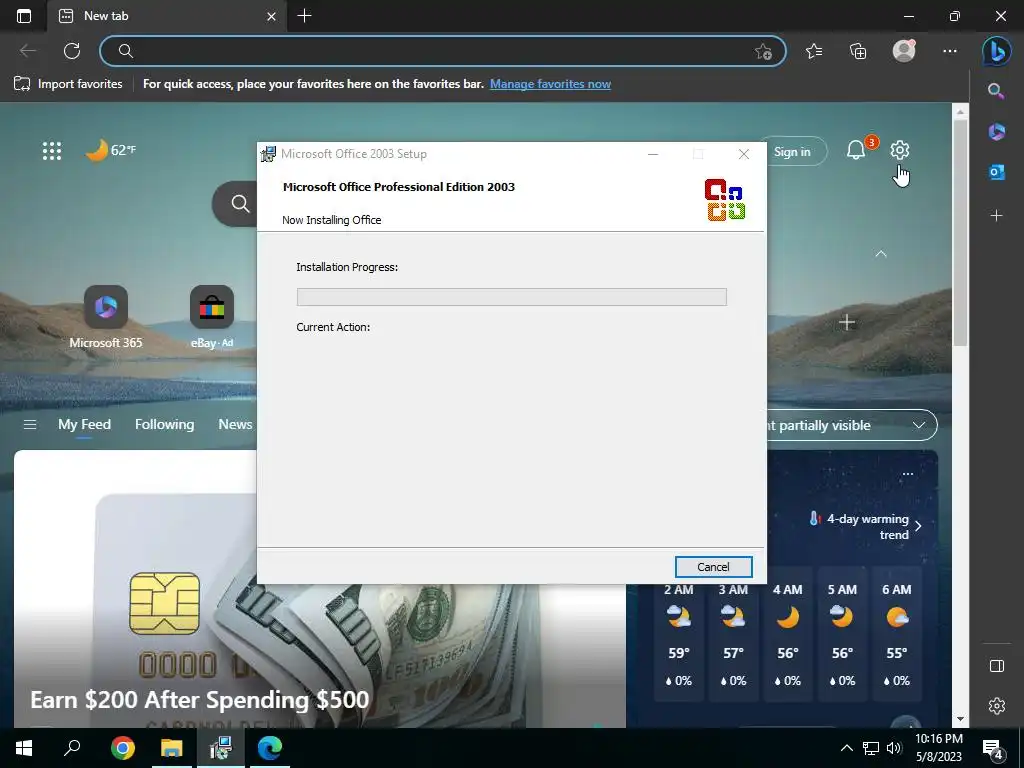Click the 62°F weather indicator
The width and height of the screenshot is (1024, 768).
[x=111, y=150]
